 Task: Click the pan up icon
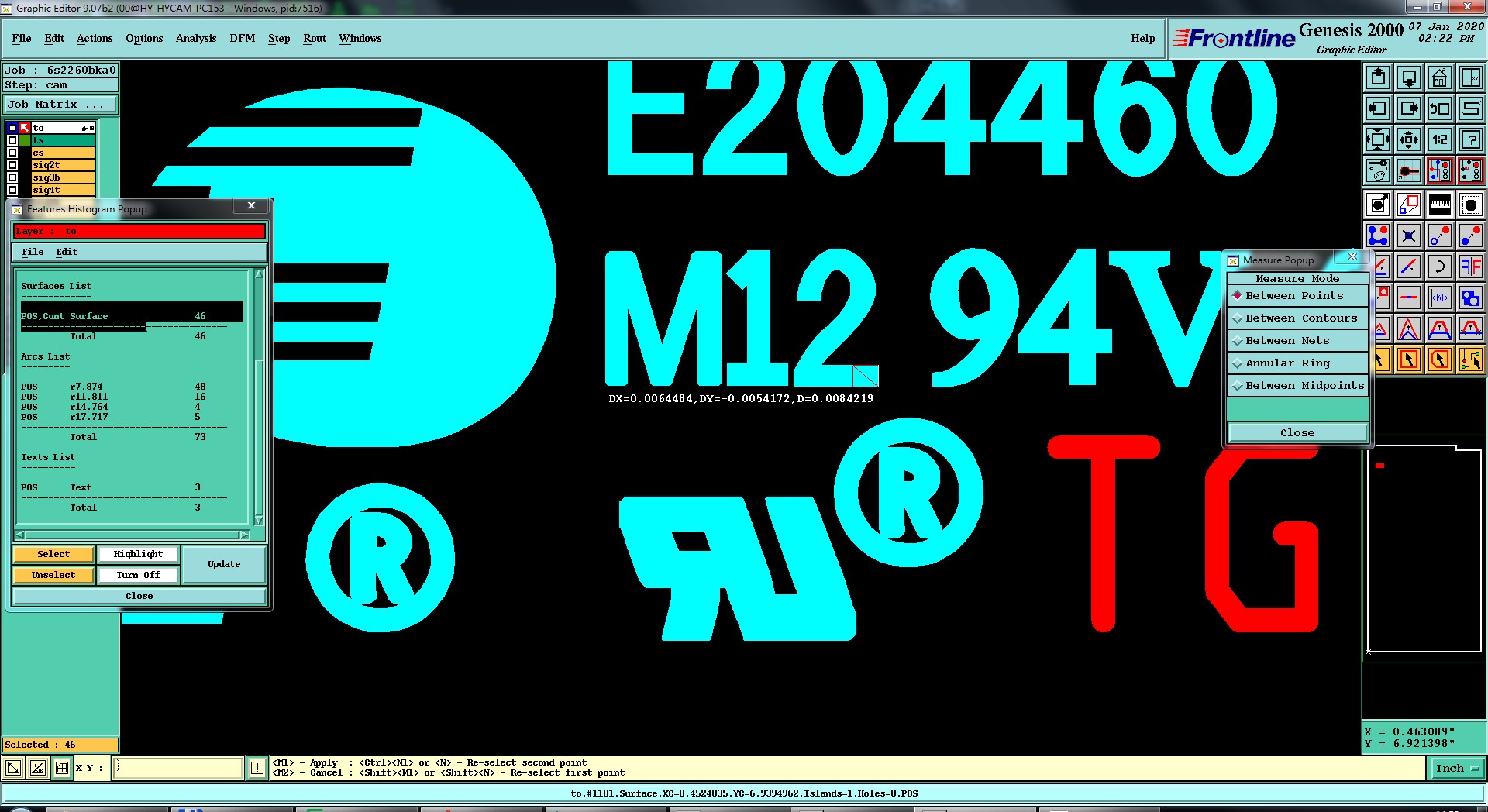tap(1378, 77)
